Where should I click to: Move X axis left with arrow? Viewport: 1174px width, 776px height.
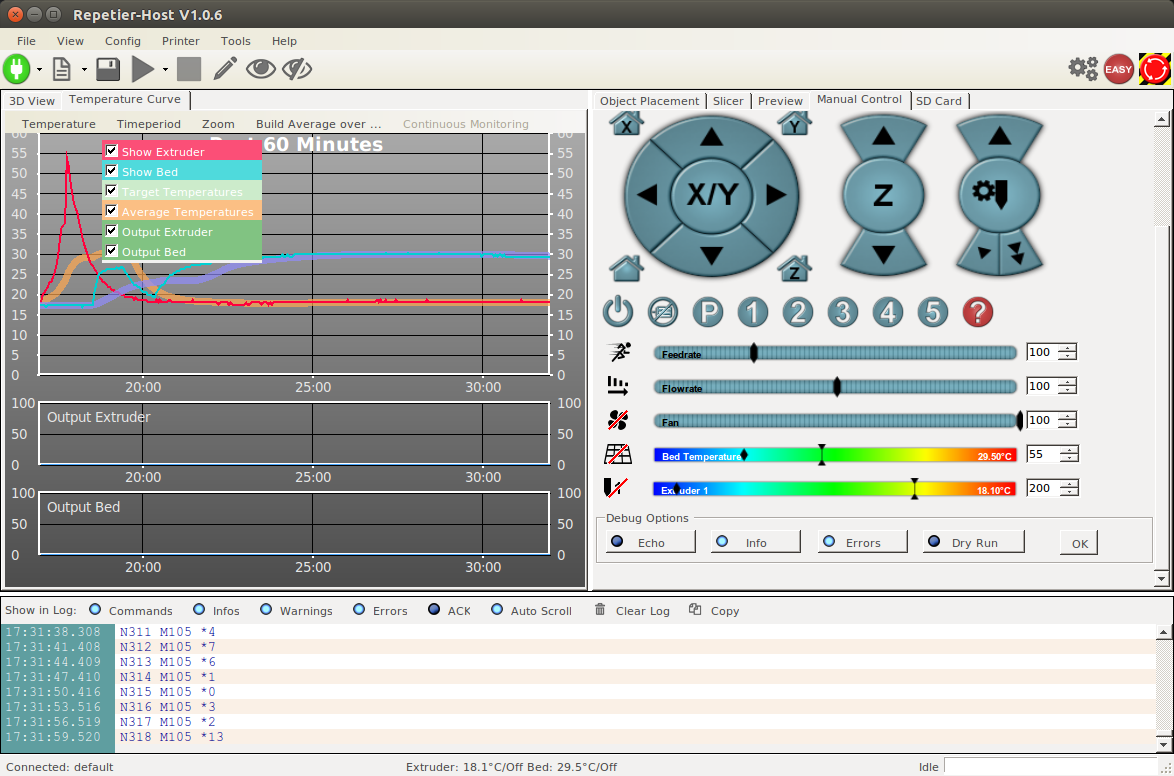tap(647, 195)
